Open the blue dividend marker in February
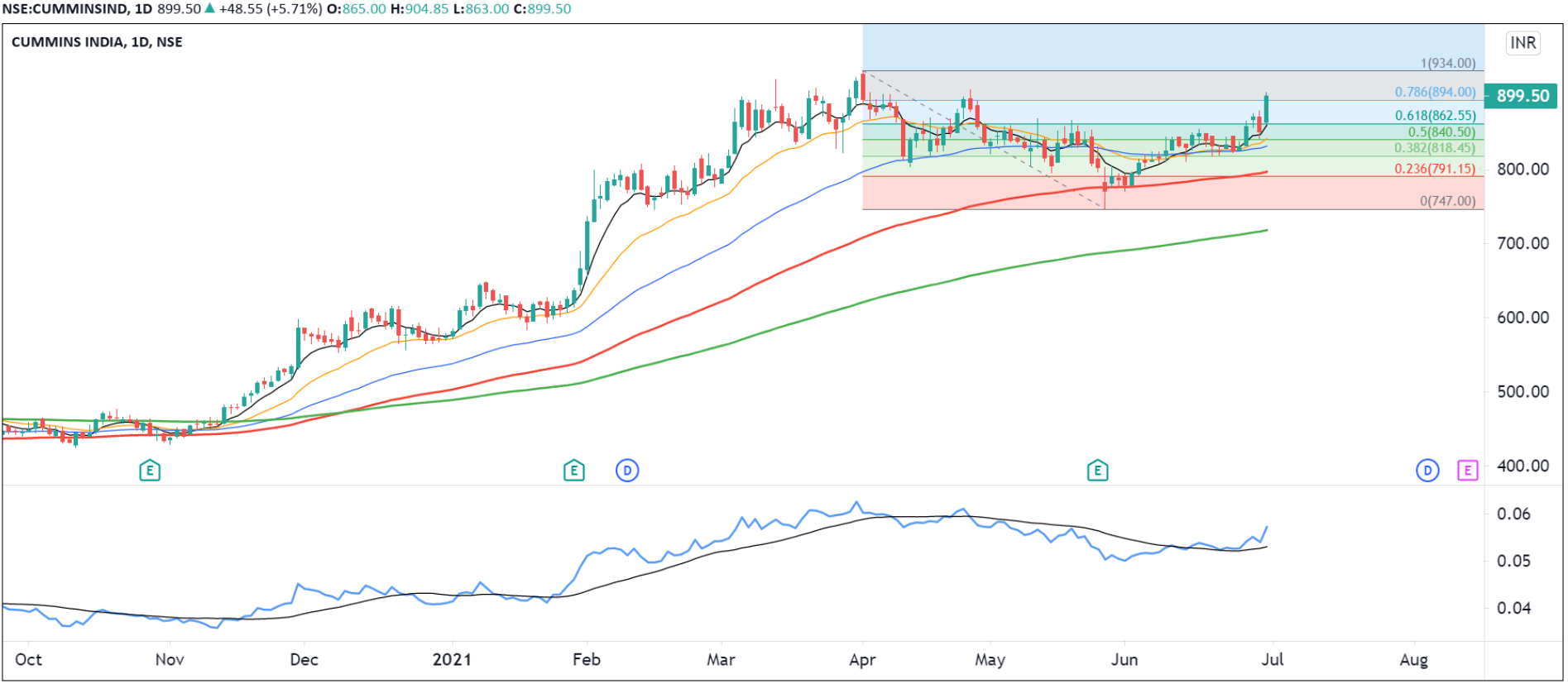 [627, 471]
